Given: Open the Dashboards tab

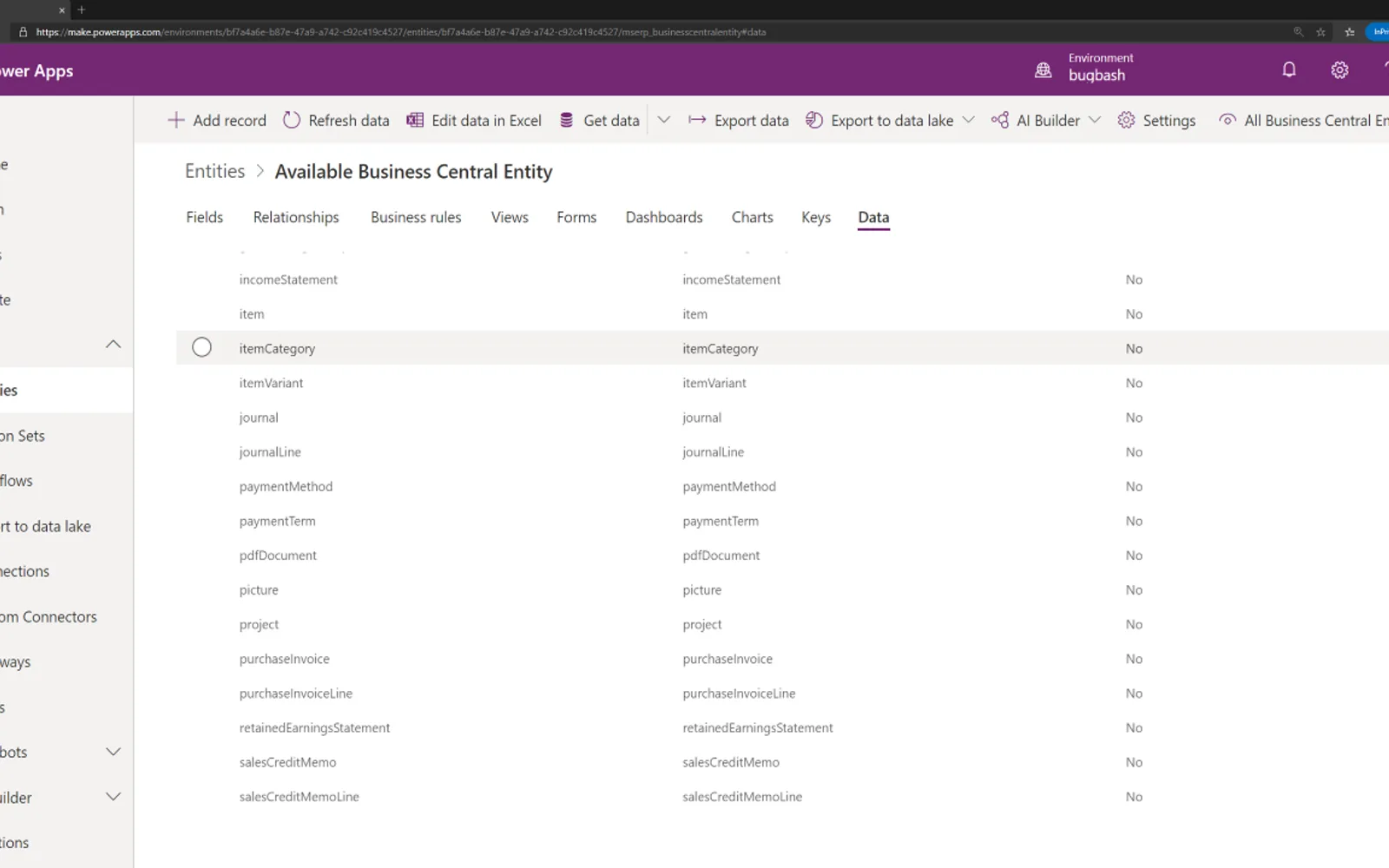Looking at the screenshot, I should point(664,217).
